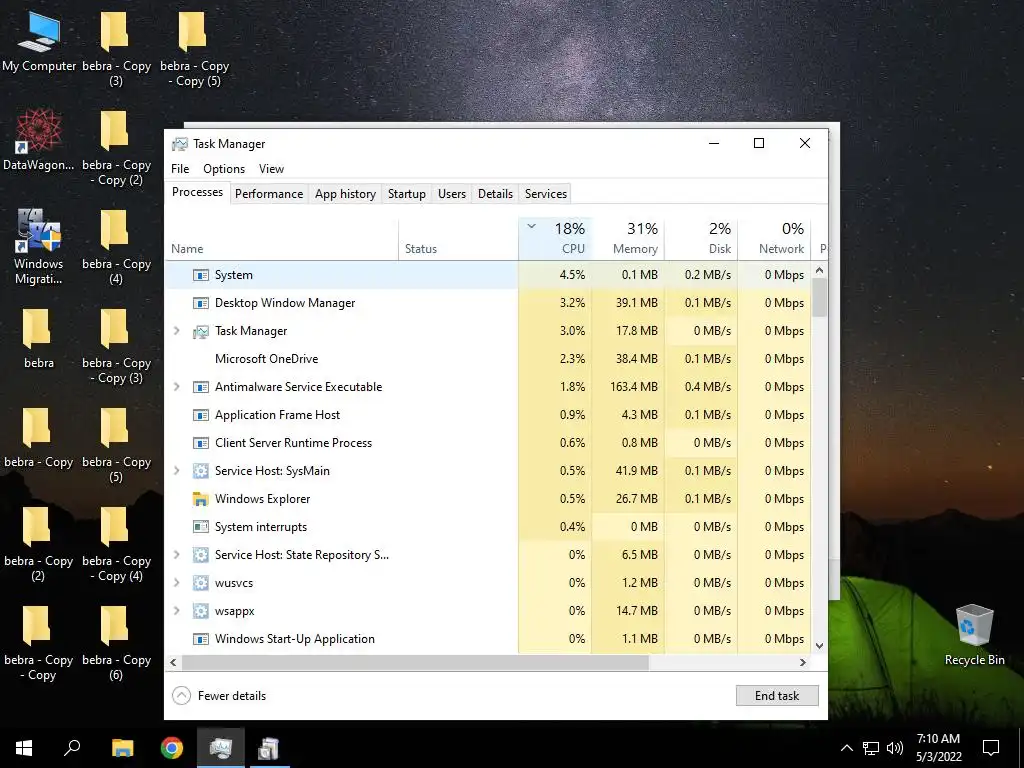This screenshot has height=768, width=1024.
Task: Show hidden system tray icons
Action: click(846, 748)
